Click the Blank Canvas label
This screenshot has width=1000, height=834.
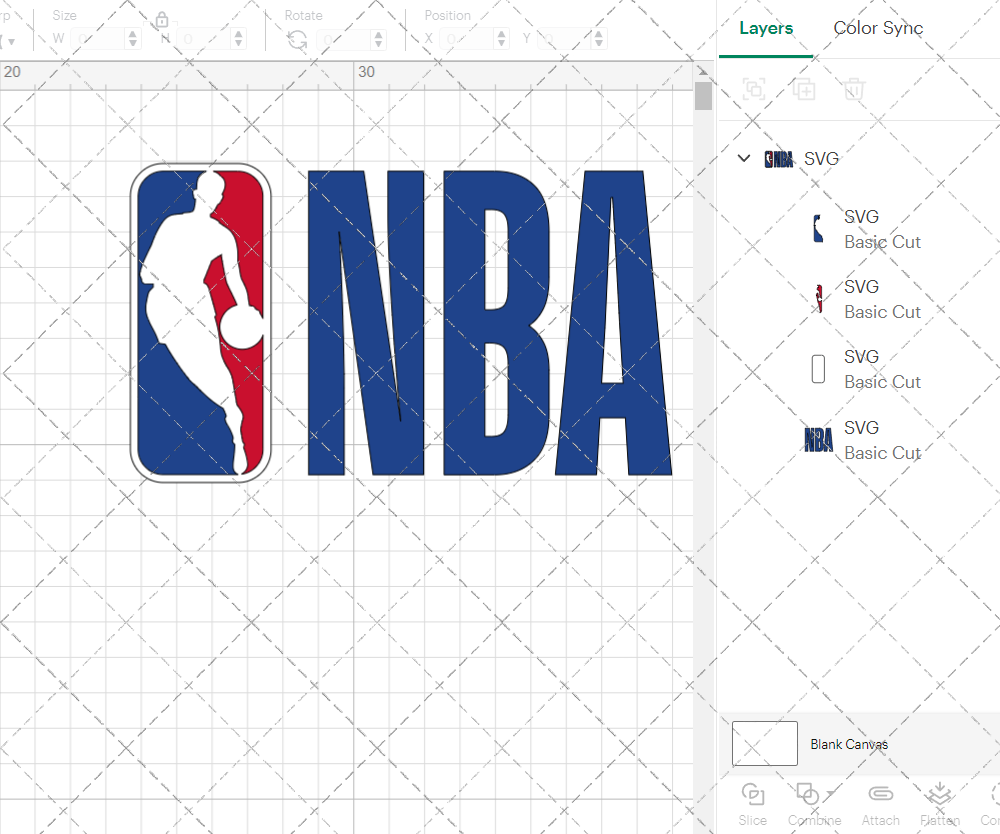coord(849,744)
